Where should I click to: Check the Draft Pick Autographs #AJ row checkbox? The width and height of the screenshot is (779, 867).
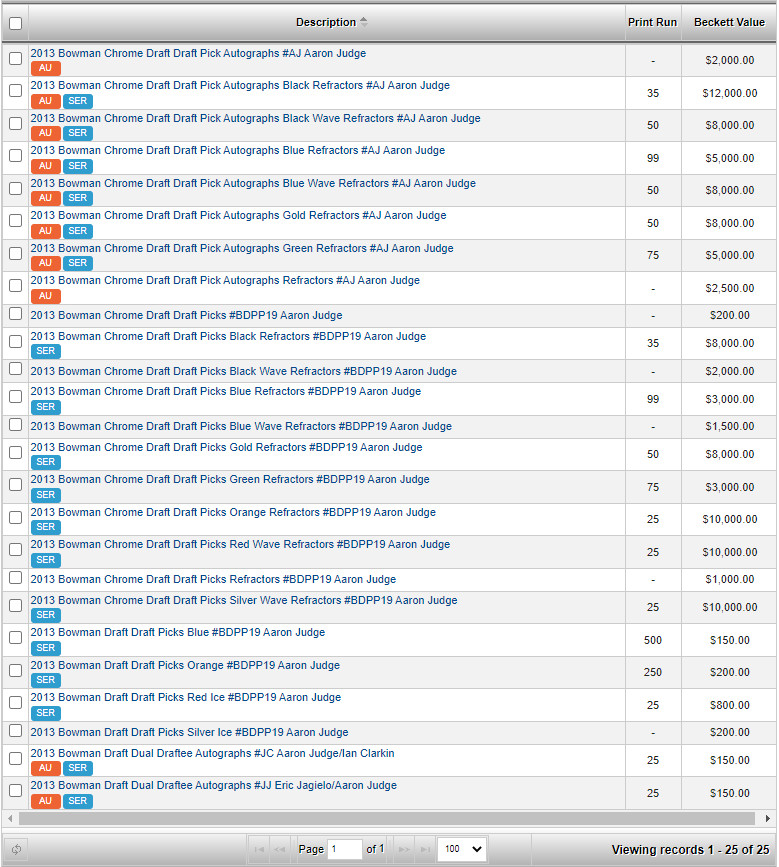point(15,58)
